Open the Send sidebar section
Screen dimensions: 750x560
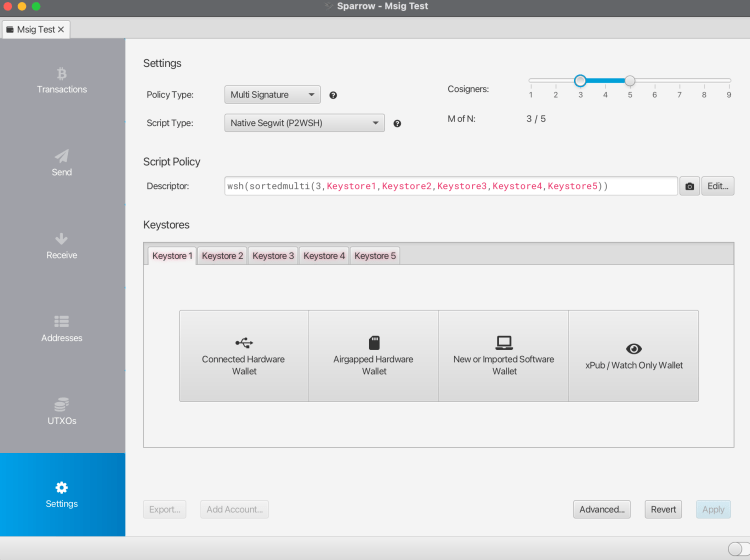tap(62, 163)
